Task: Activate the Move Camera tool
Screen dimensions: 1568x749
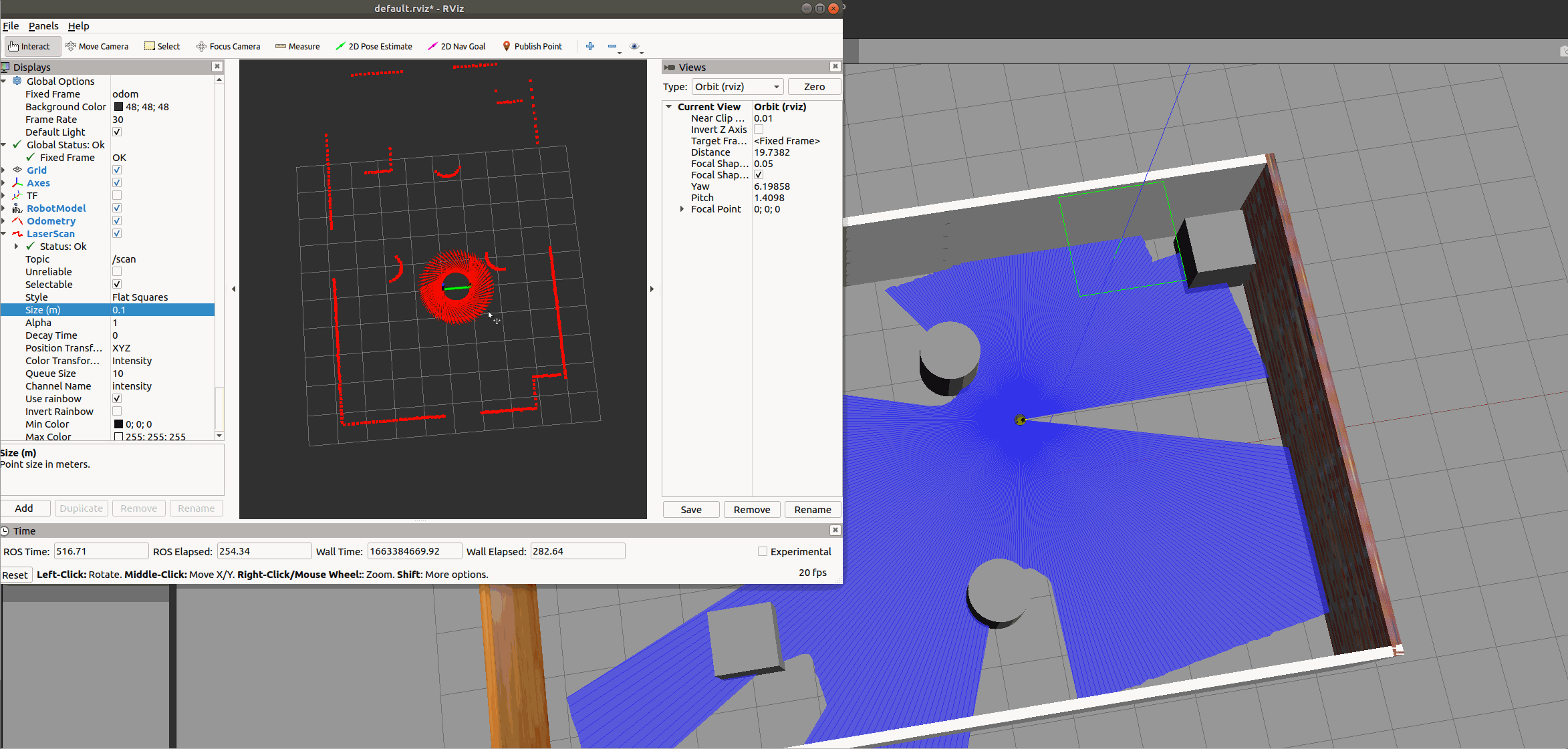Action: tap(97, 46)
